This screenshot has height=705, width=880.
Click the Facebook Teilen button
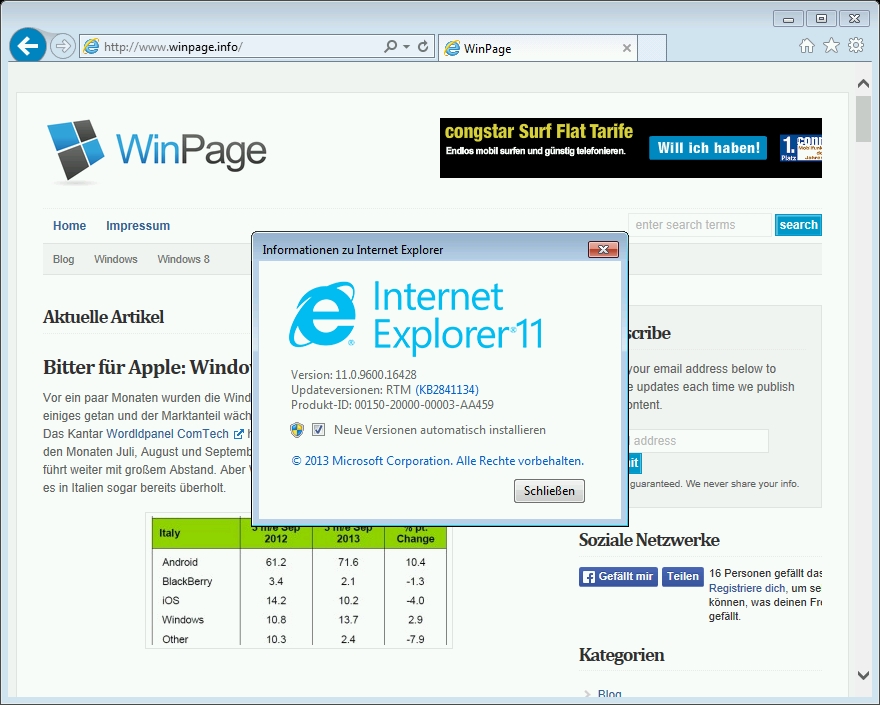click(682, 576)
